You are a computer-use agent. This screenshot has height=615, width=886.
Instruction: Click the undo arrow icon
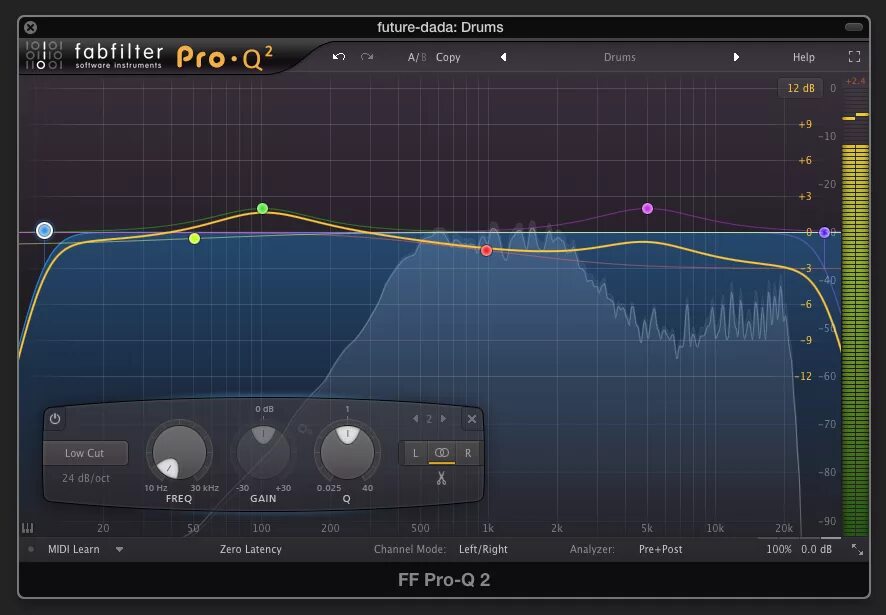click(339, 57)
